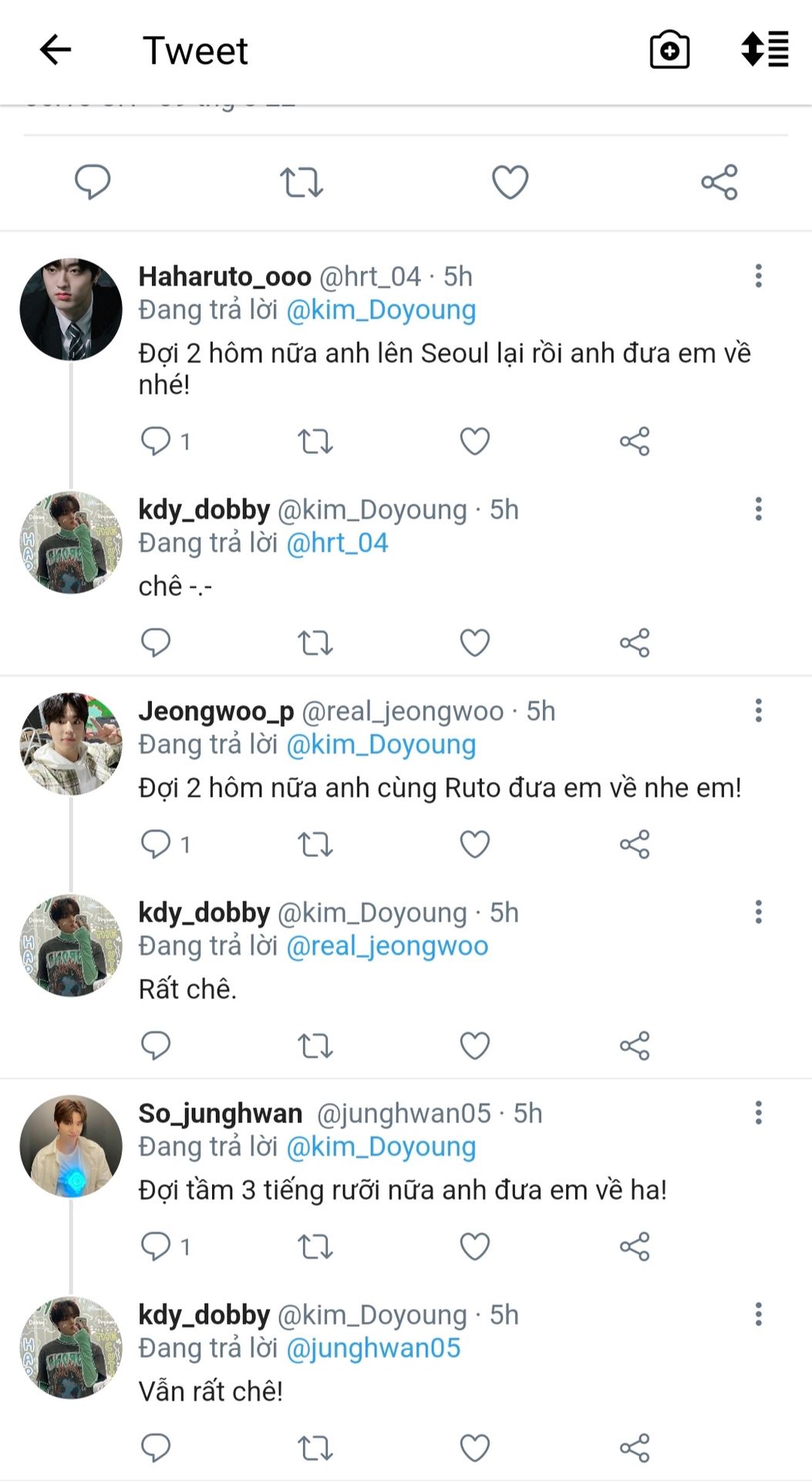
Task: Go back using the arrow icon
Action: pos(56,51)
